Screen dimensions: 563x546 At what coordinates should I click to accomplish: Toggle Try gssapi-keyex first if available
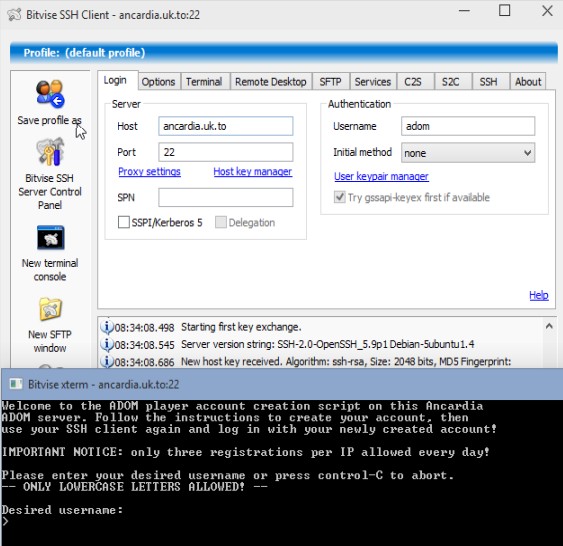point(339,197)
